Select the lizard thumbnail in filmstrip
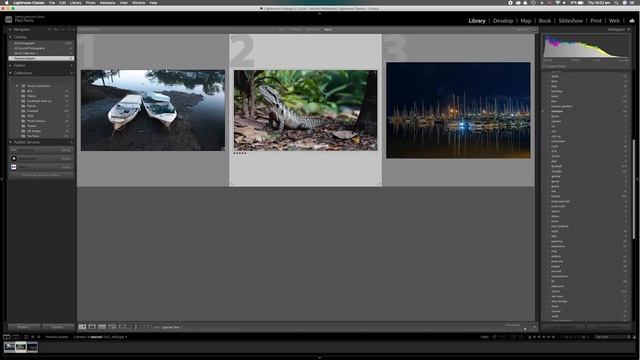Viewport: 640px width, 360px height. (x=21, y=347)
